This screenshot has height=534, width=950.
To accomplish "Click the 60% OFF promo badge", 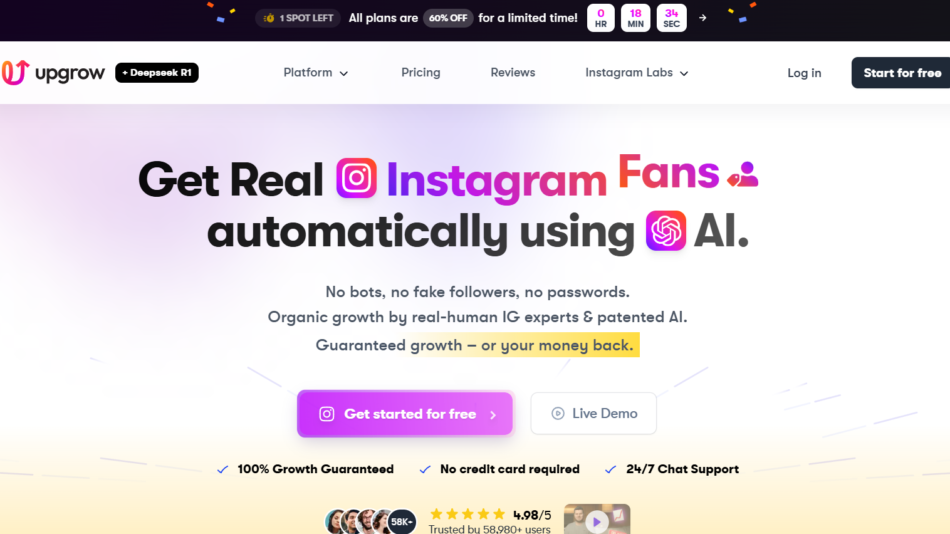I will pos(448,18).
